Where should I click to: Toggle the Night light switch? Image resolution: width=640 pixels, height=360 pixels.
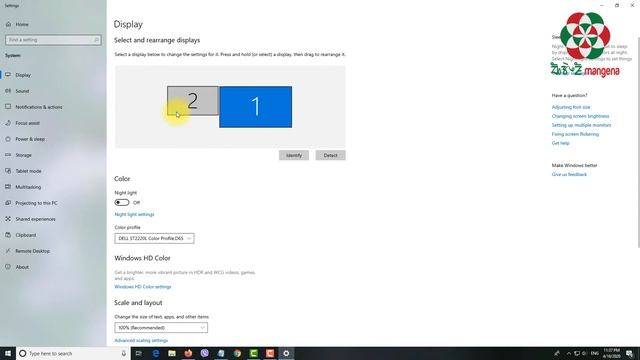122,202
